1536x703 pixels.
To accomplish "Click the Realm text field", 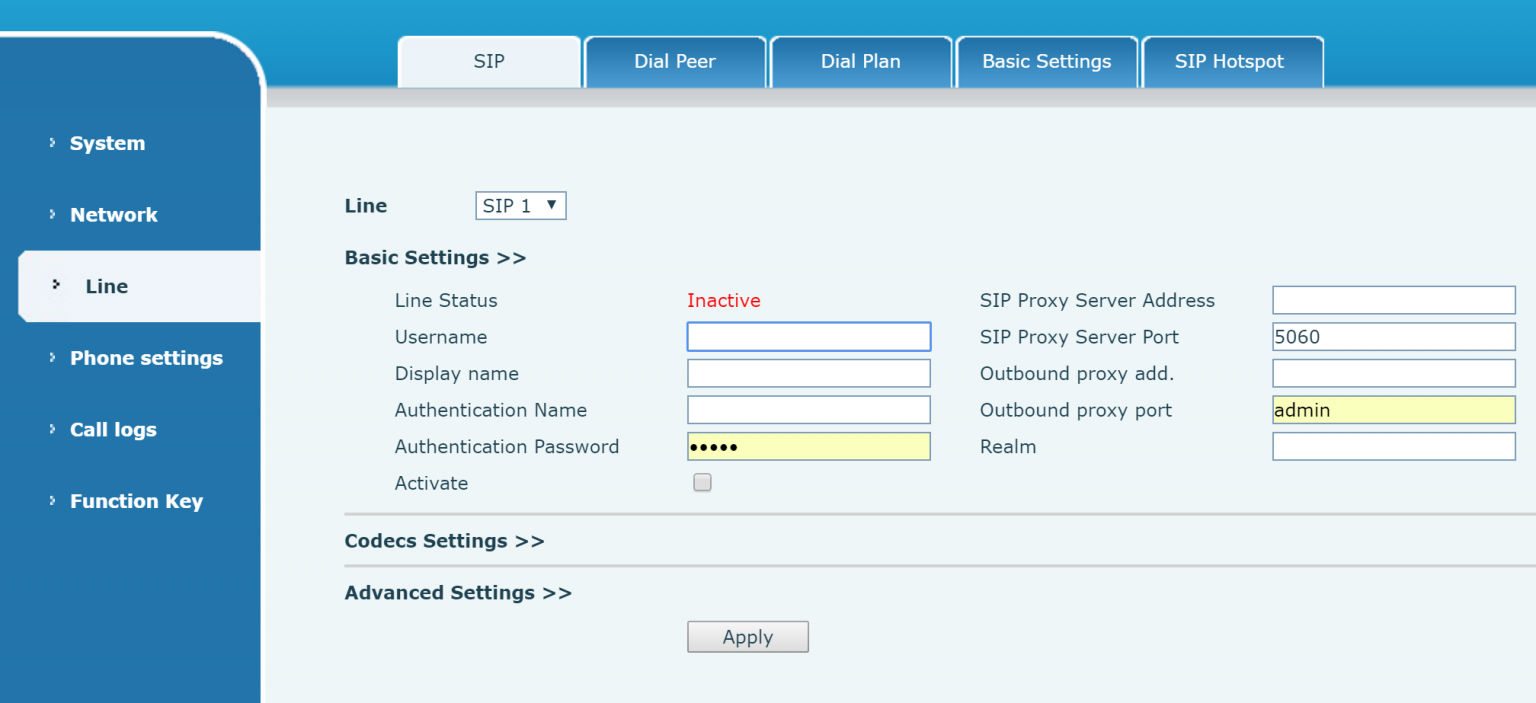I will pyautogui.click(x=1393, y=447).
